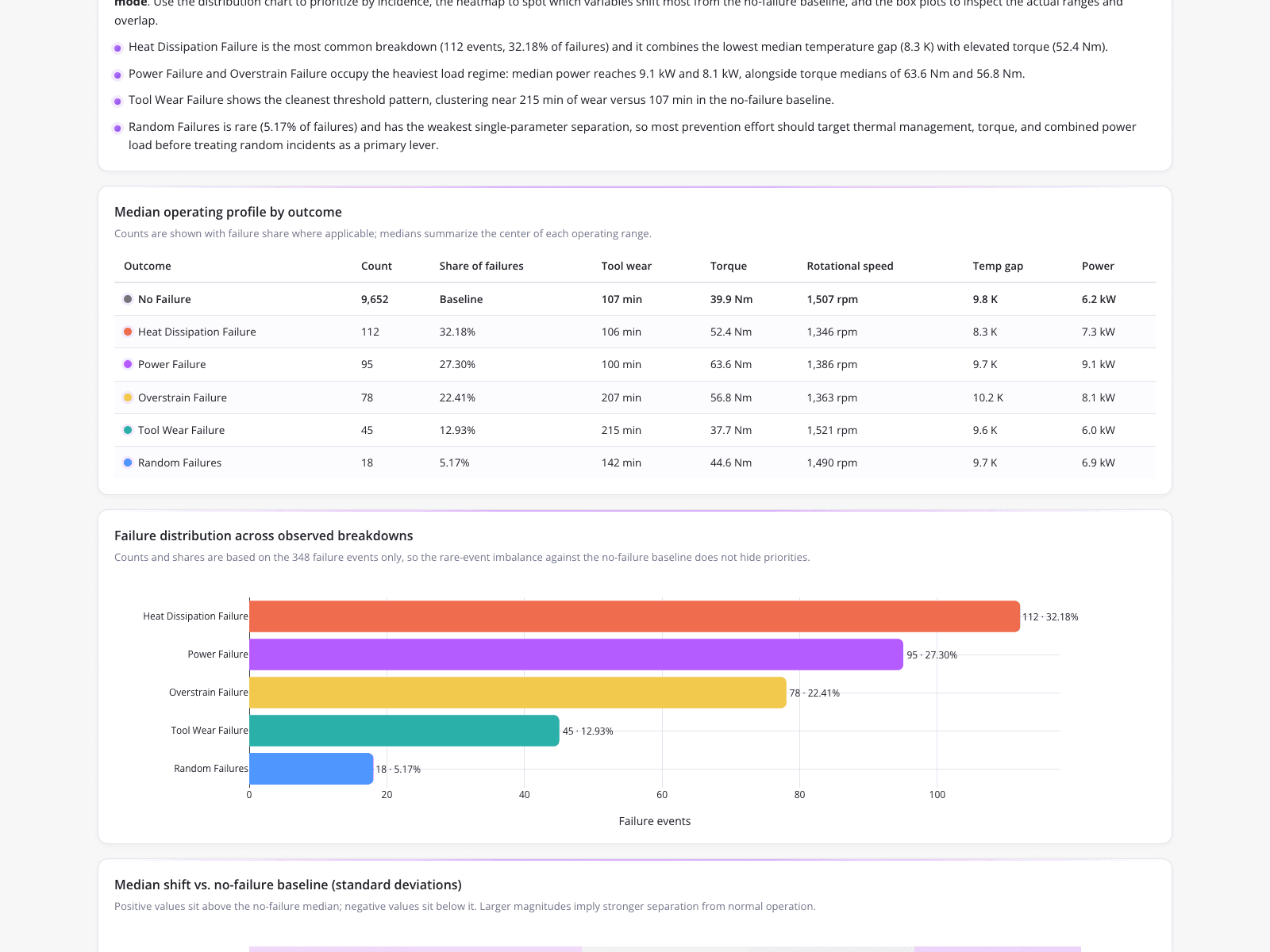This screenshot has width=1270, height=952.
Task: Click the 215 min table cell
Action: (x=622, y=430)
